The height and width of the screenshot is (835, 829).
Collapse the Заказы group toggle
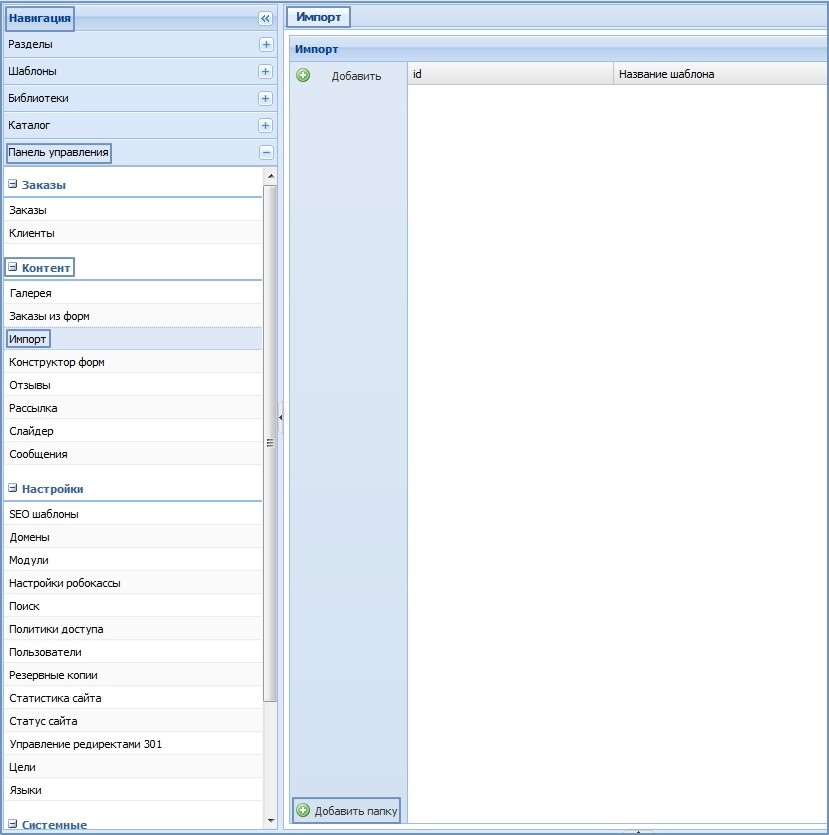click(13, 185)
